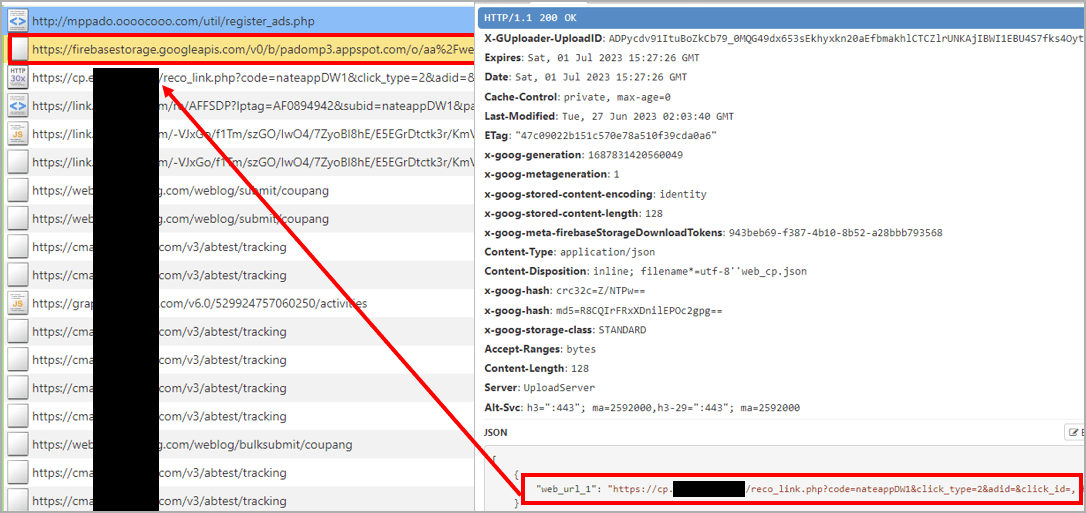Select the v6.0 activities request row

pos(300,303)
